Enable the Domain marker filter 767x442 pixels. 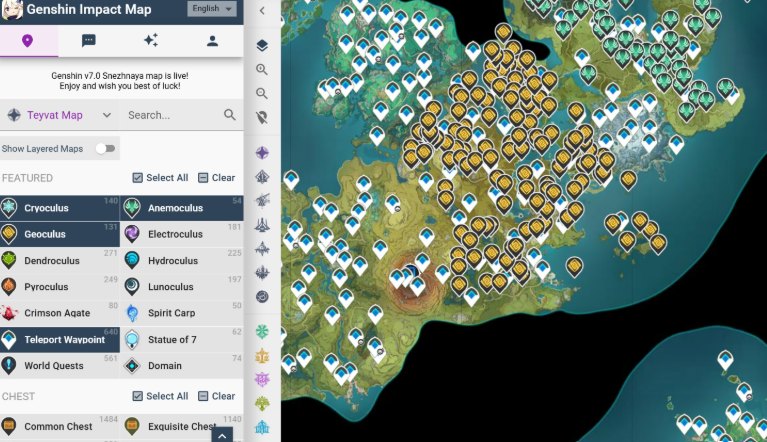[x=182, y=366]
